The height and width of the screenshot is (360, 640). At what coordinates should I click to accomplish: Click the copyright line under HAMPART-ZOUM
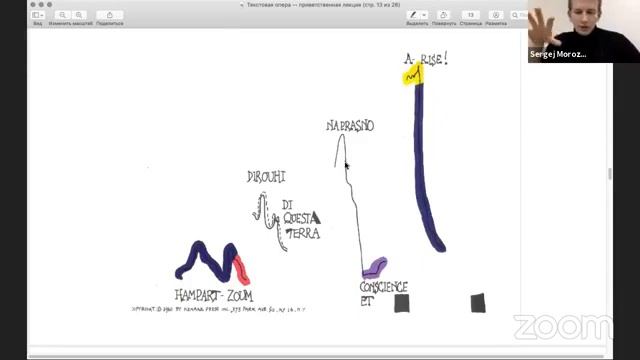click(x=218, y=309)
